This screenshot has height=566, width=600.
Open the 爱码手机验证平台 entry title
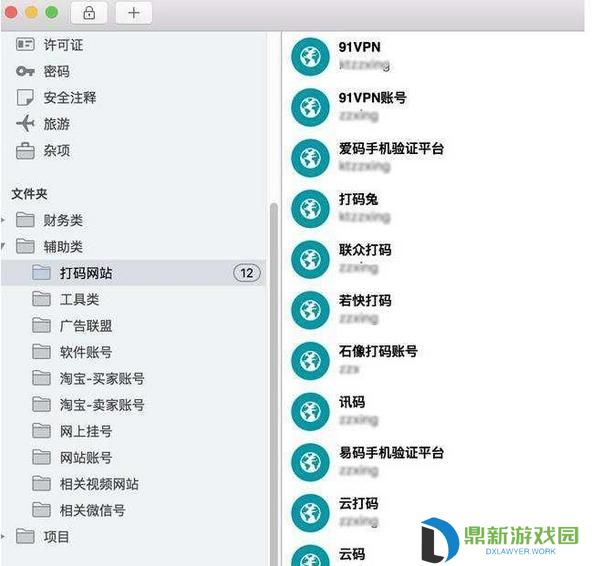(x=391, y=148)
